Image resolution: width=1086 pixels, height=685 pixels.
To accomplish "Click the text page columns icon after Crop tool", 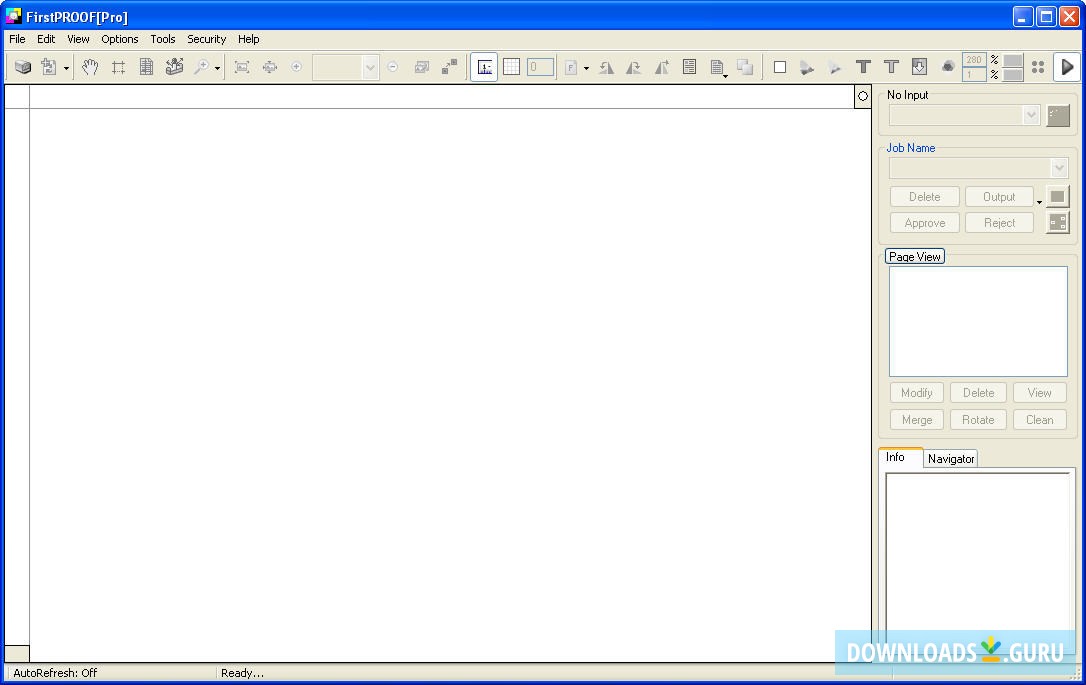I will coord(146,67).
